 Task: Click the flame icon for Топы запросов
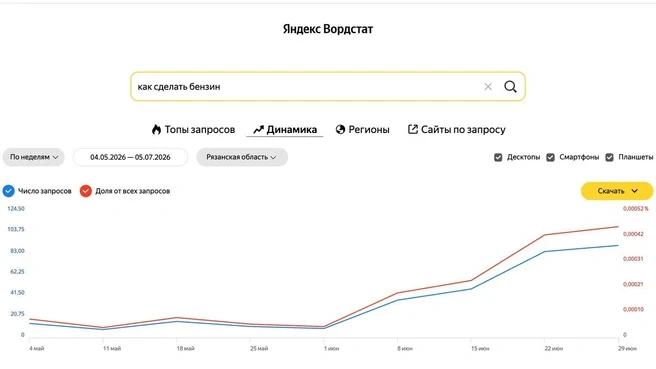[x=156, y=130]
